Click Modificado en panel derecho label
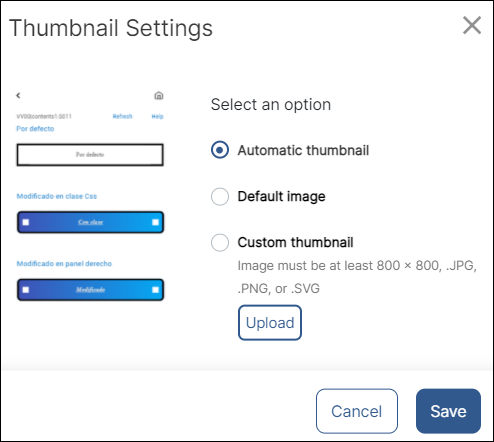494x442 pixels. click(64, 264)
